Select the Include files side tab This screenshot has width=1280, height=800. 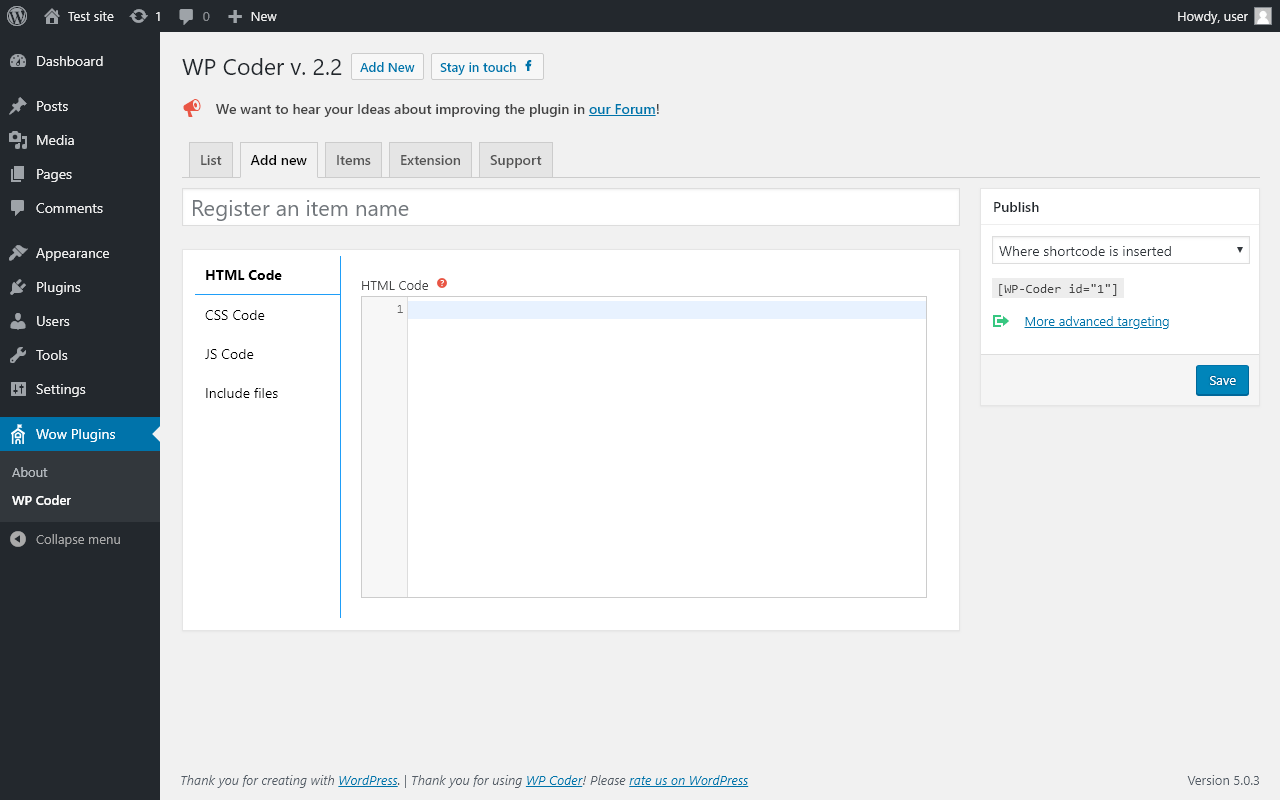[268, 393]
